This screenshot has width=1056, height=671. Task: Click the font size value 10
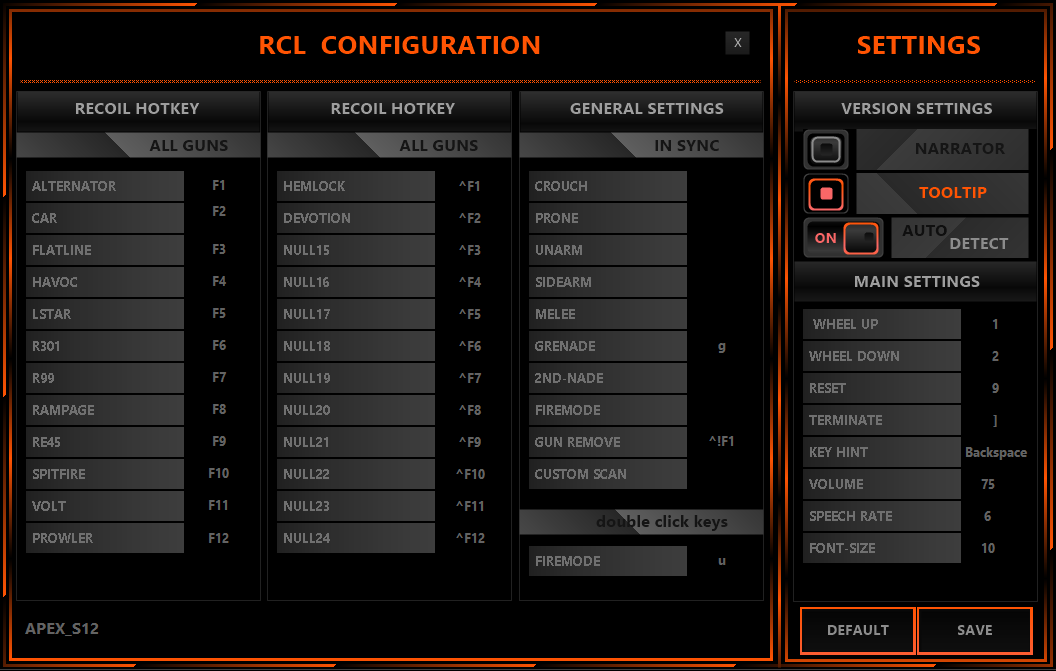(988, 548)
